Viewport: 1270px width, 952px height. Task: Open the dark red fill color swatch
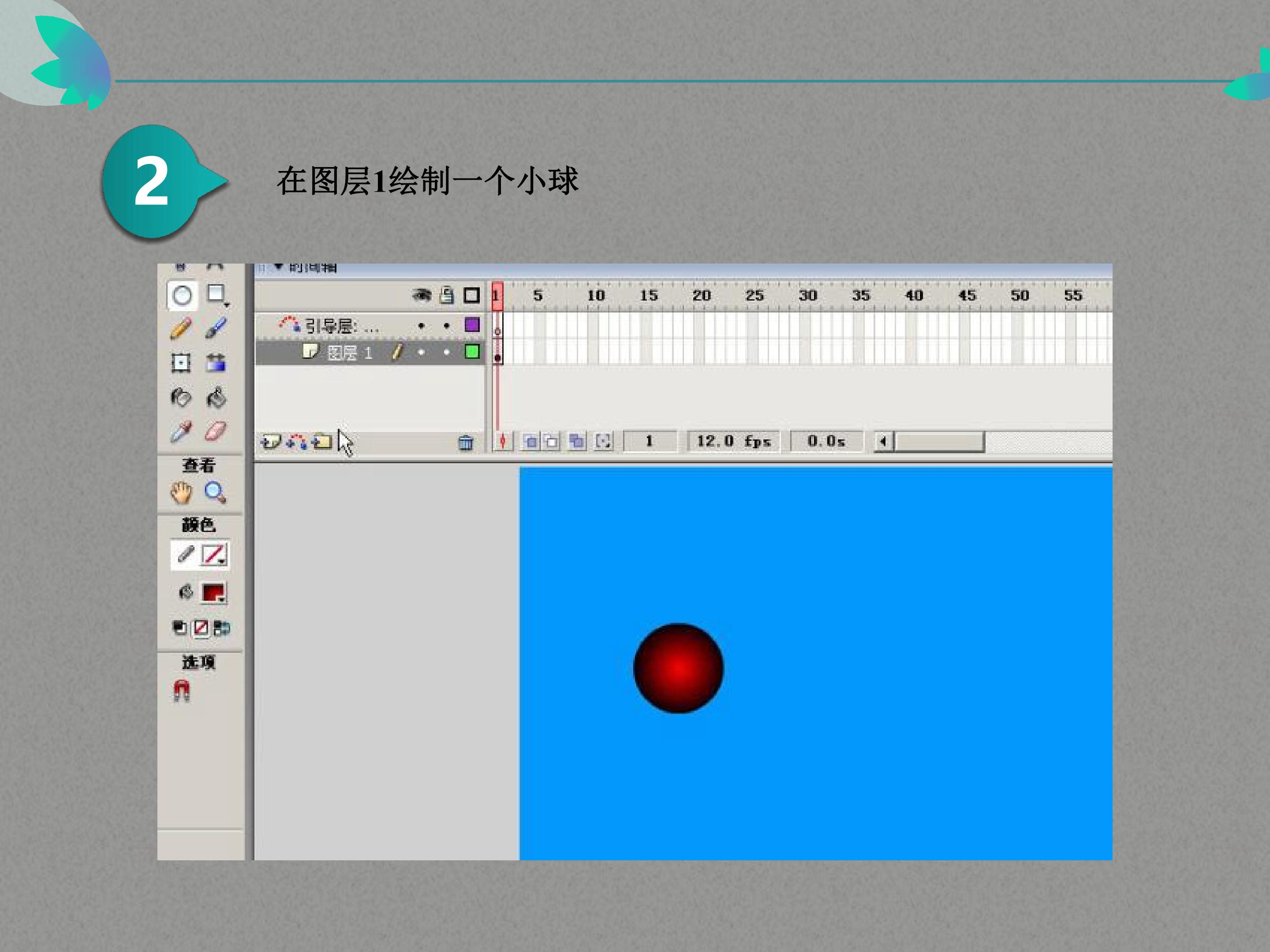213,592
